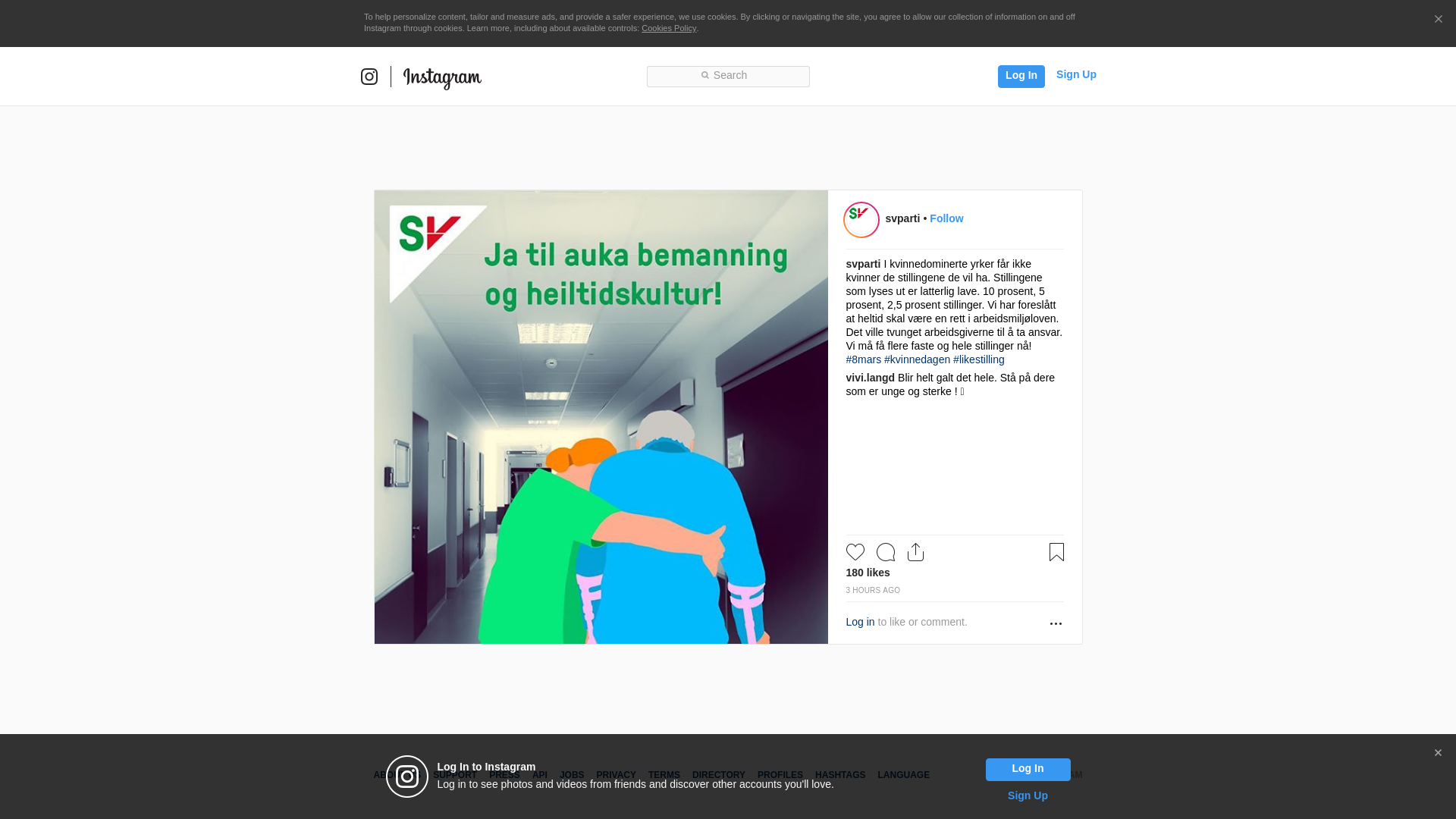Click Log In button in bottom banner
Screen dimensions: 1456x819
tap(1028, 769)
